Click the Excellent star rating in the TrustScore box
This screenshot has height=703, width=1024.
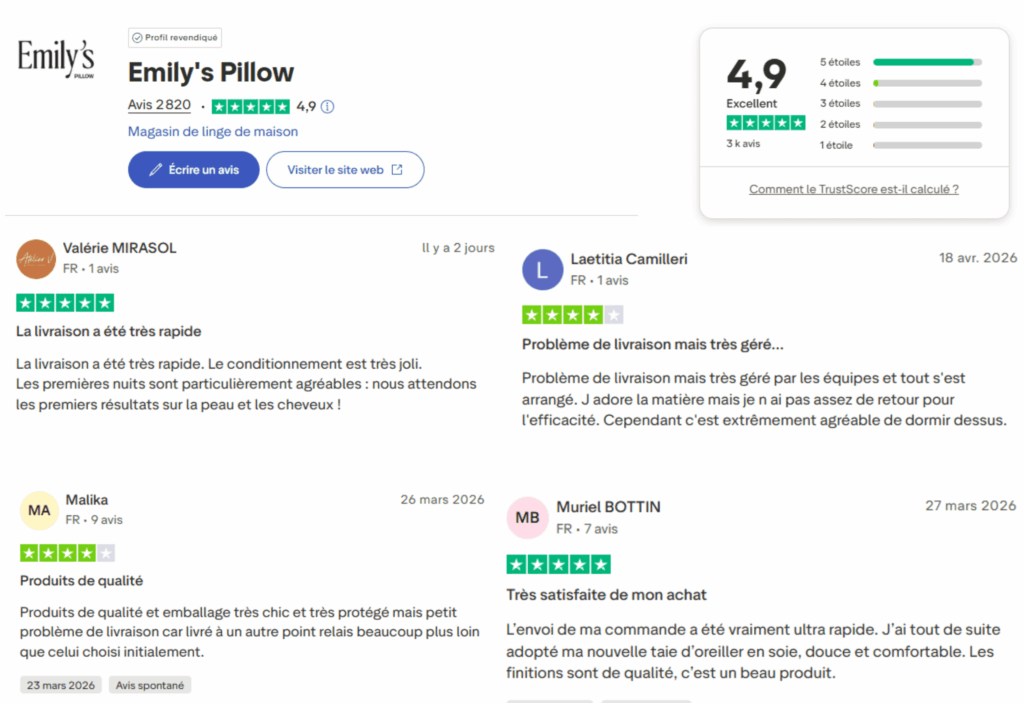765,121
